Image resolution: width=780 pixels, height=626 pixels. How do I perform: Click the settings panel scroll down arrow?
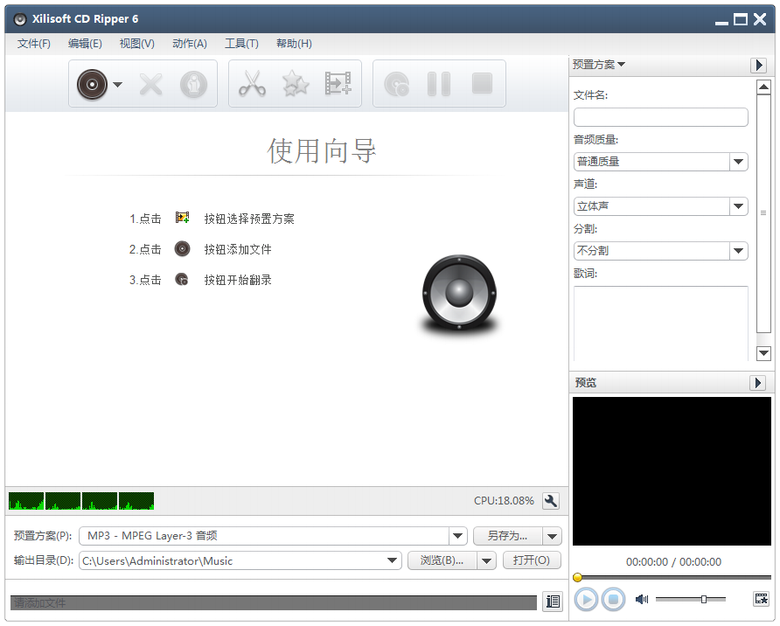[763, 353]
